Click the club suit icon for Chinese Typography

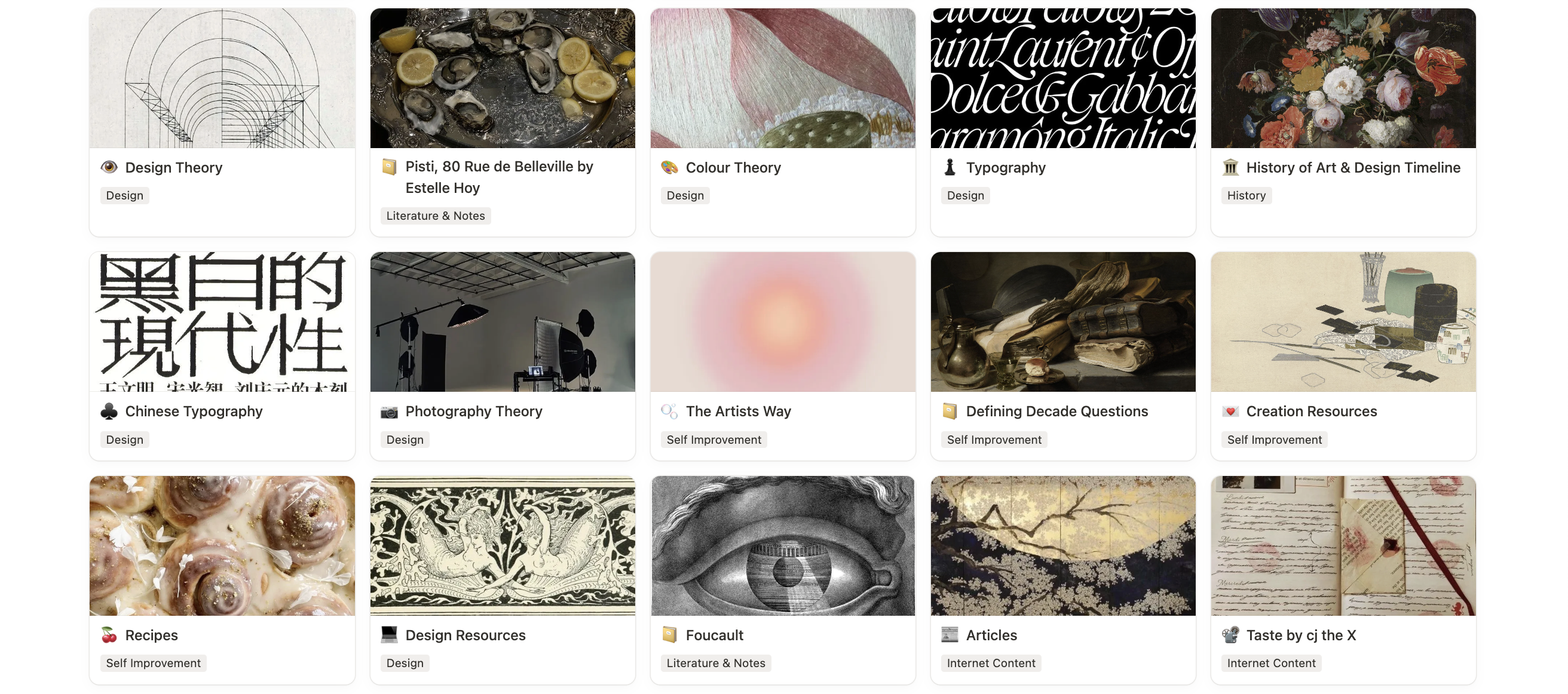pyautogui.click(x=109, y=411)
